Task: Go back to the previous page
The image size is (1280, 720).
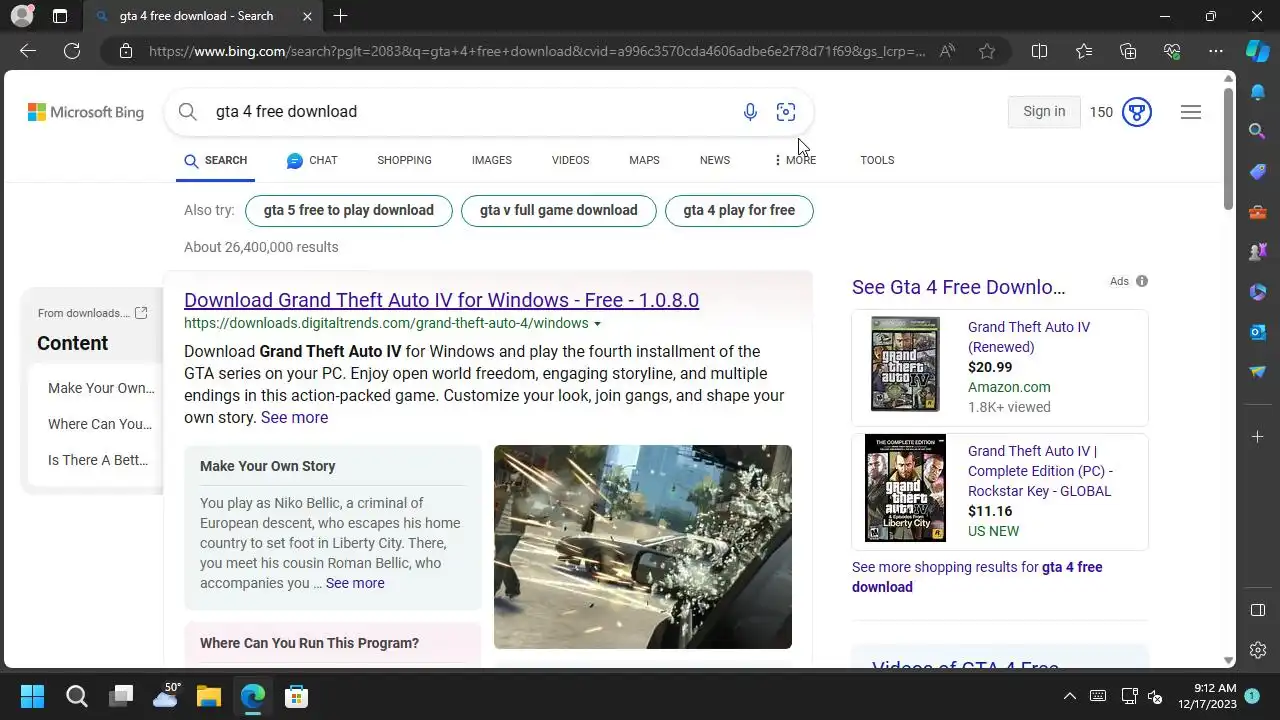Action: click(28, 51)
